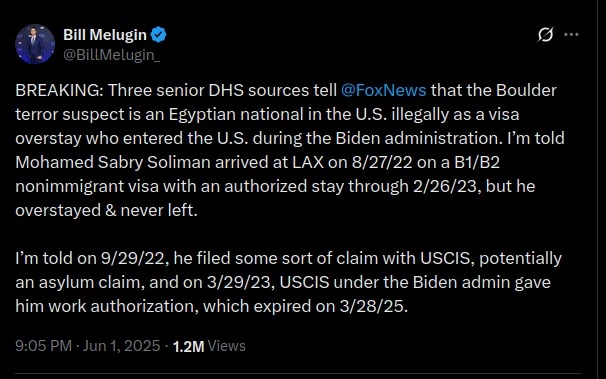Open the 1.2M view count
The height and width of the screenshot is (379, 606).
pyautogui.click(x=188, y=346)
